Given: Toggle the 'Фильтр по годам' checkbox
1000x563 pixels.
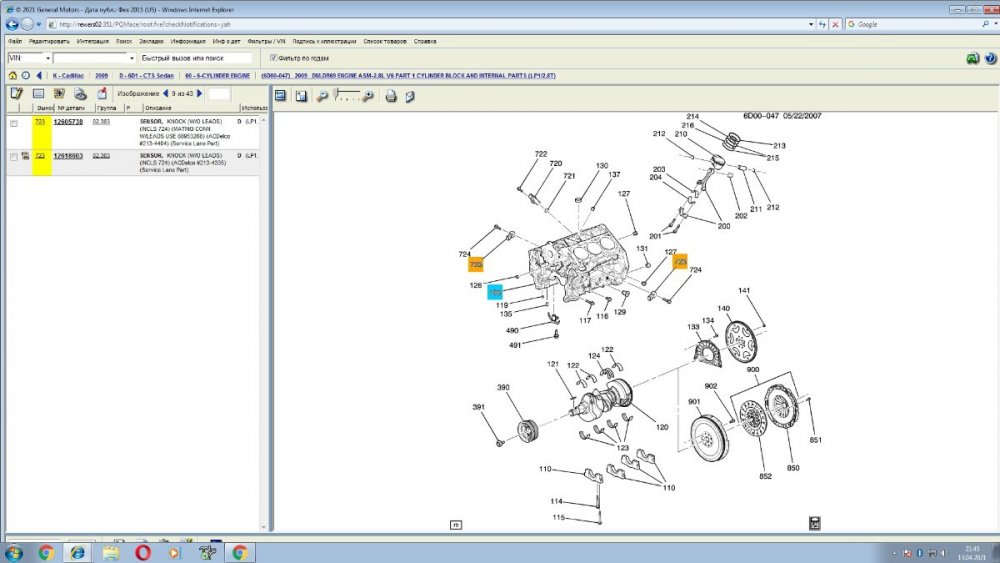Looking at the screenshot, I should pyautogui.click(x=273, y=58).
